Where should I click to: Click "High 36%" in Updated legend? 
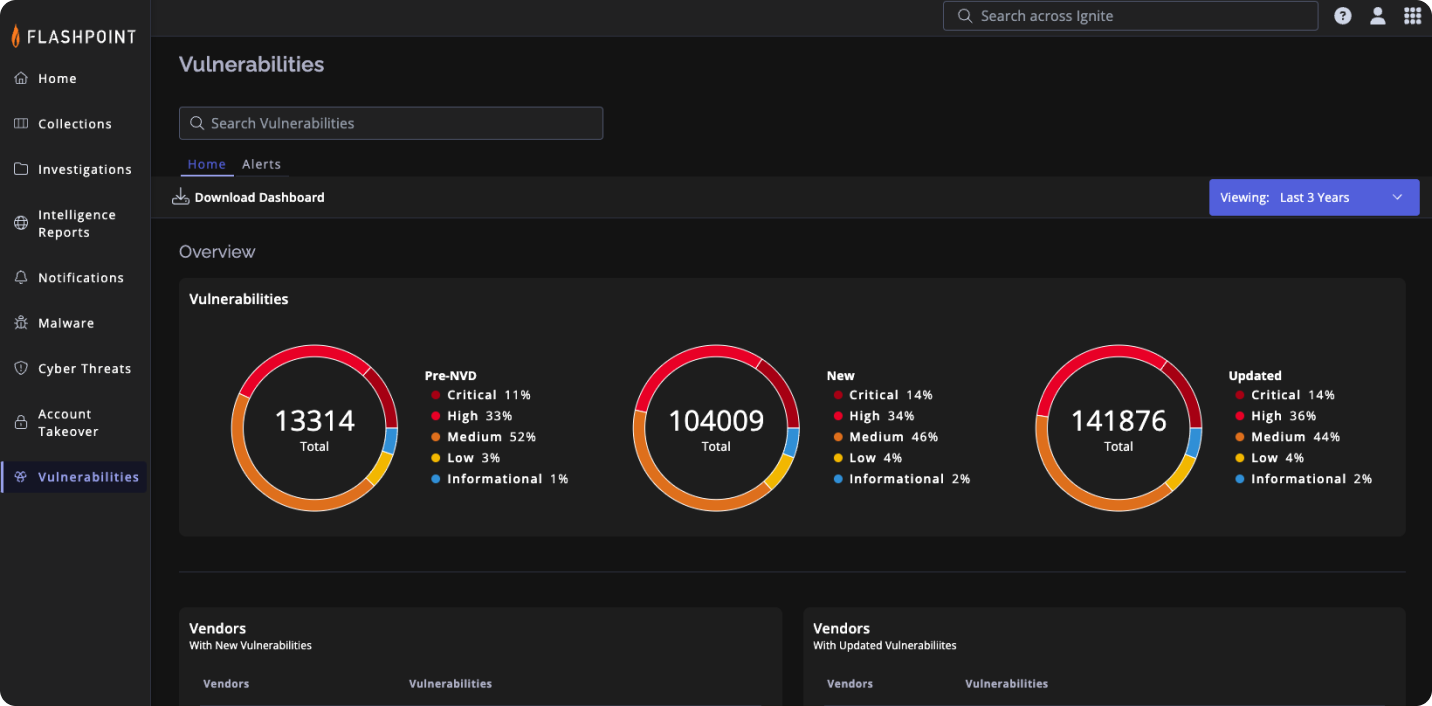coord(1284,416)
